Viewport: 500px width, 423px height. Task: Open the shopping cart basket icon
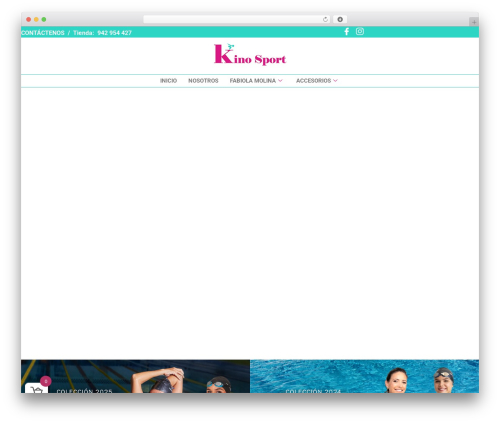click(36, 388)
